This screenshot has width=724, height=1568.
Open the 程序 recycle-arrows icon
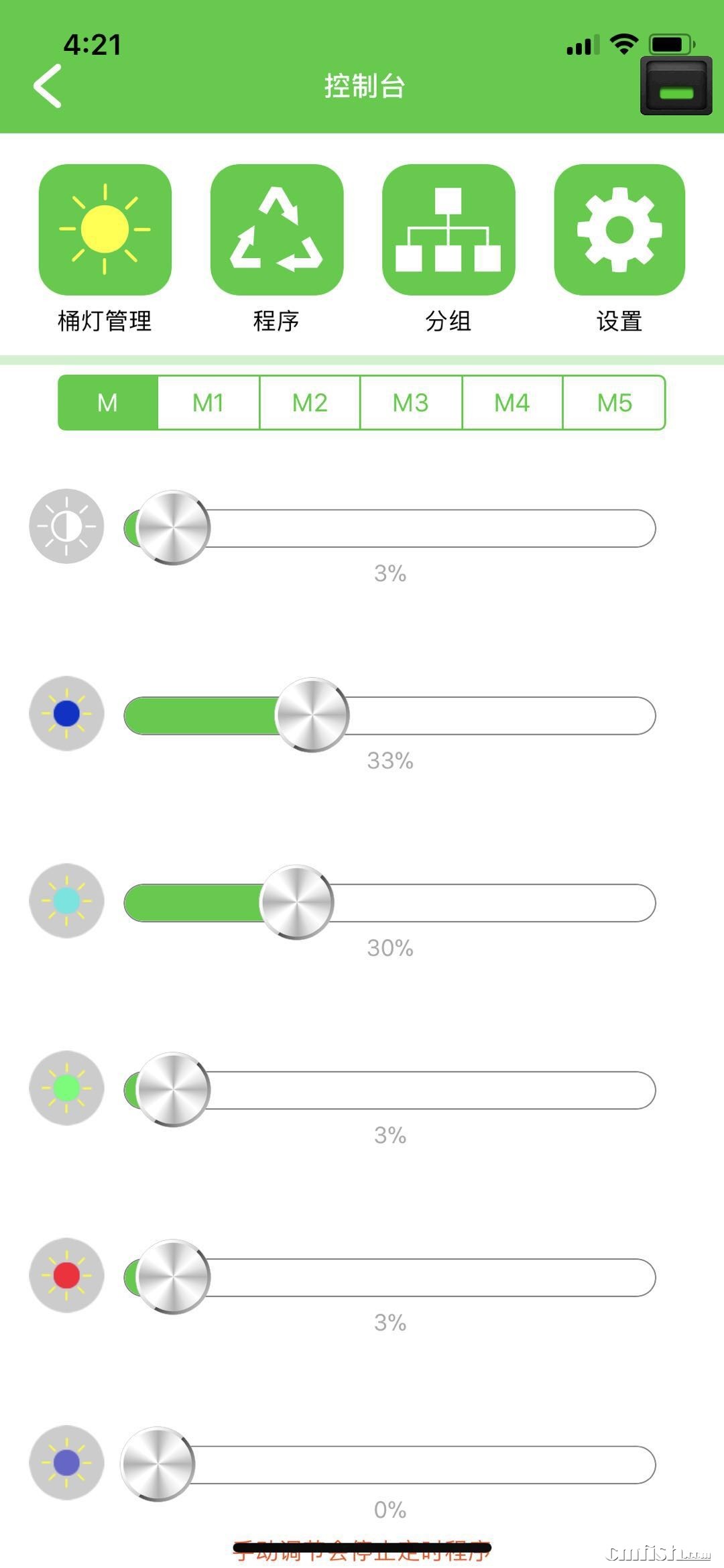[276, 229]
